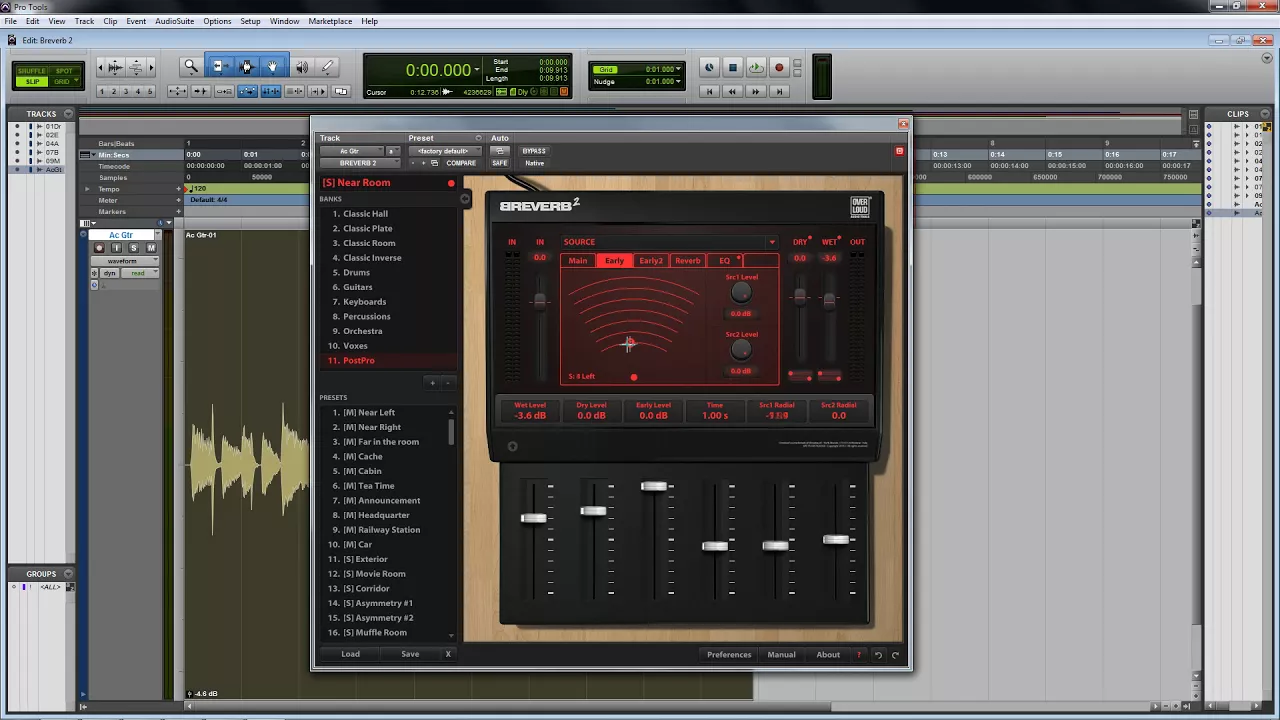Click the Link Timeline and Edit Selection icon
Viewport: 1280px width, 720px height.
tap(270, 91)
